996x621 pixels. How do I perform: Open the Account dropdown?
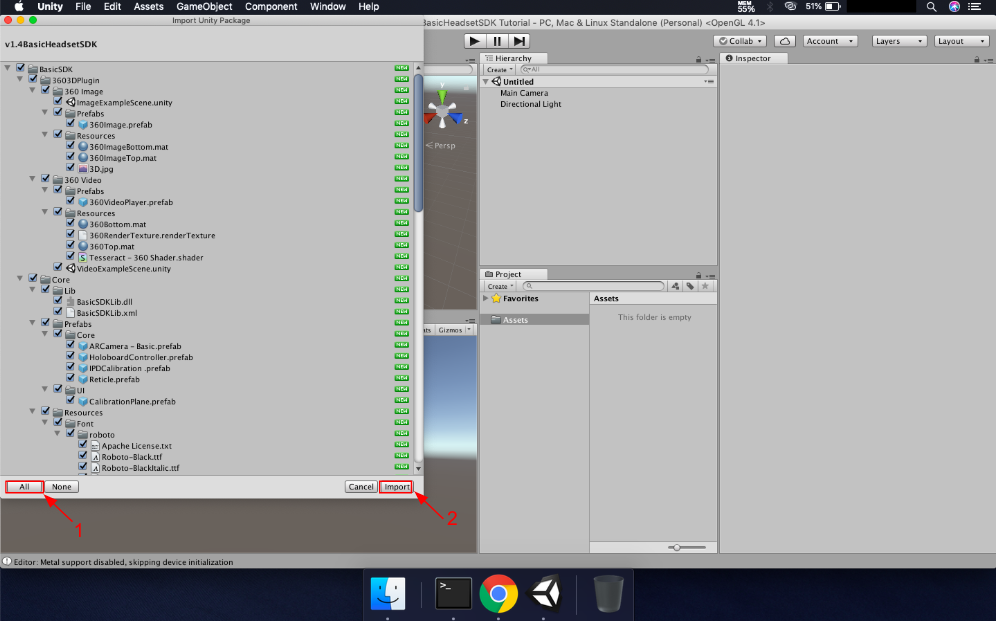click(x=830, y=41)
